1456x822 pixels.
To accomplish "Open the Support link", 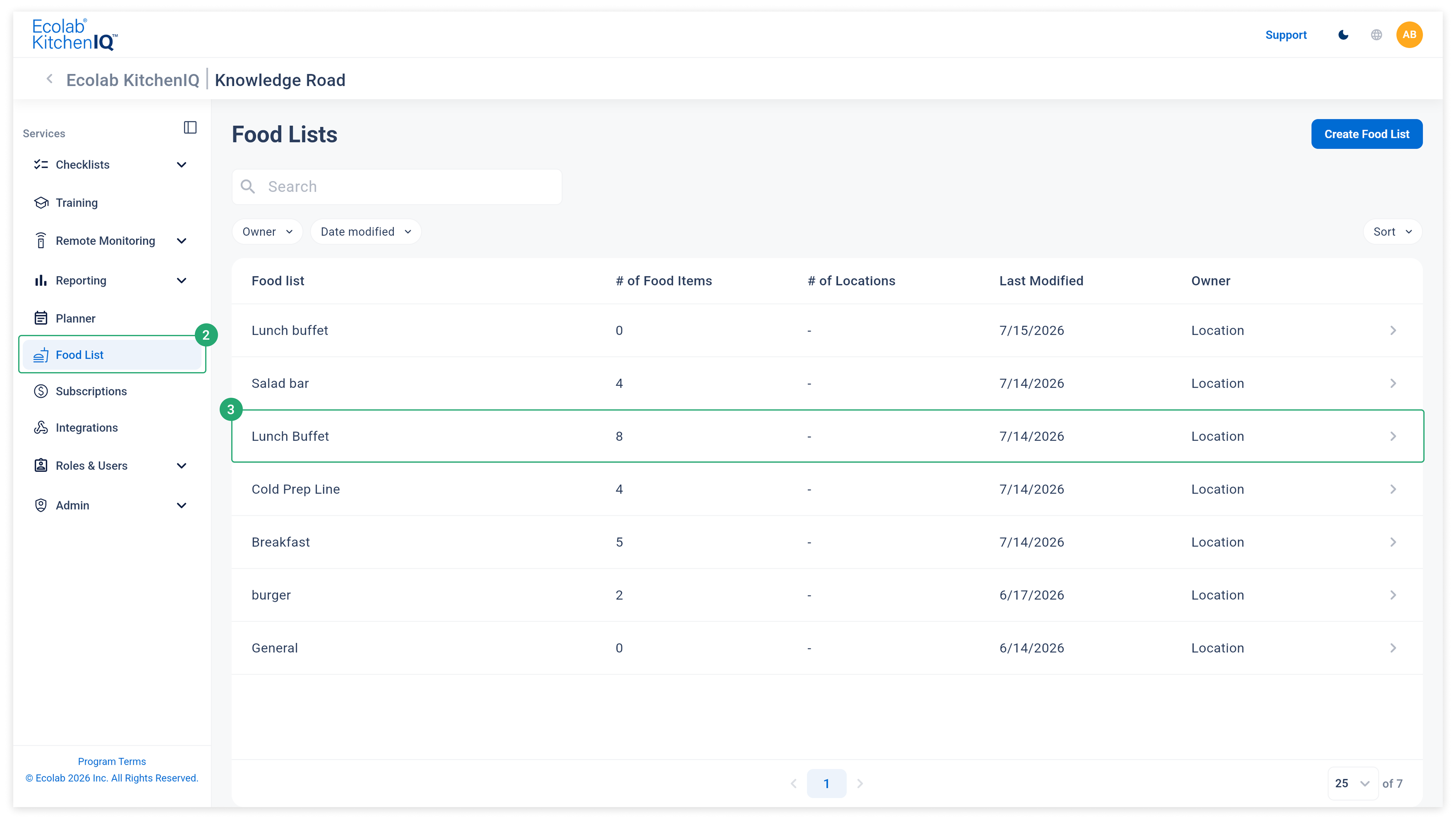I will (x=1286, y=35).
